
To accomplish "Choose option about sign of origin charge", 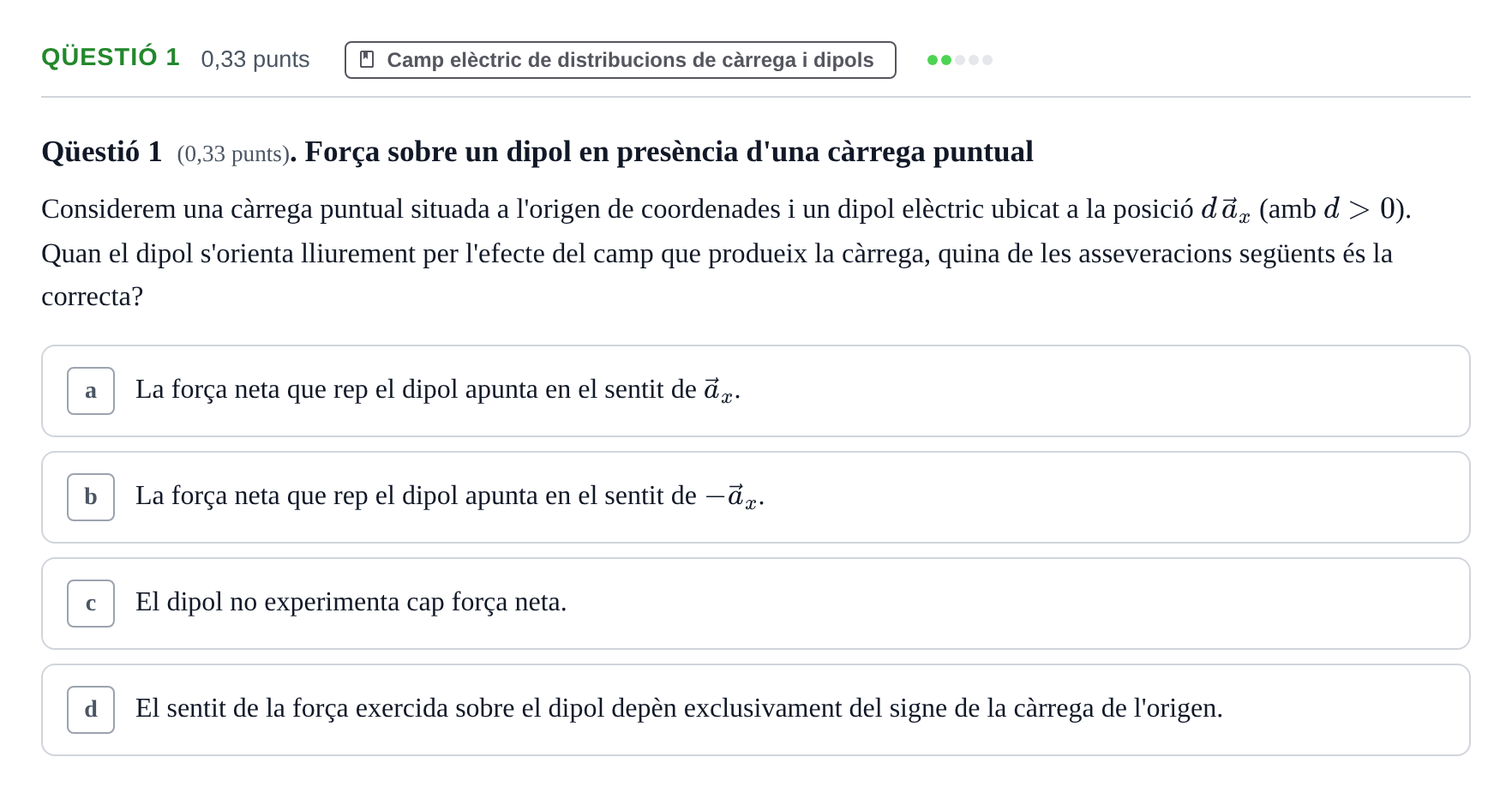I will 756,710.
